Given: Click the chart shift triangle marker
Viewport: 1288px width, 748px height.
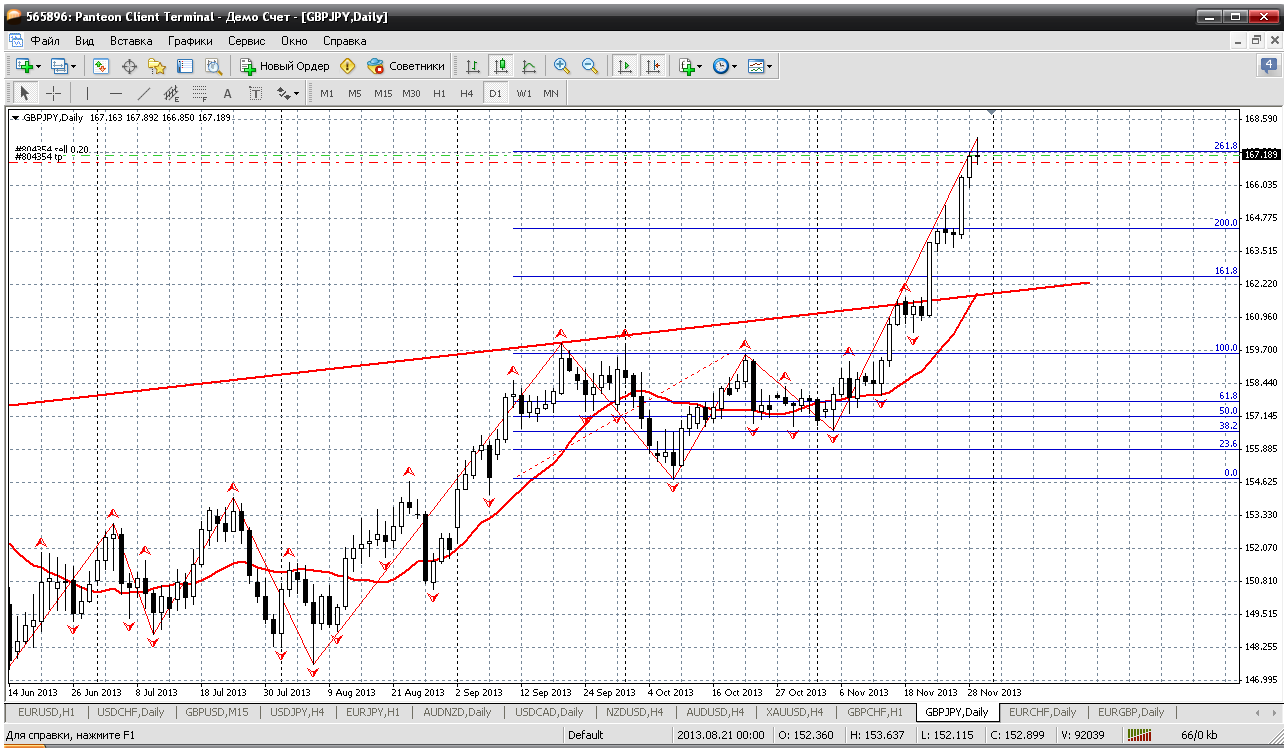Looking at the screenshot, I should pyautogui.click(x=991, y=111).
